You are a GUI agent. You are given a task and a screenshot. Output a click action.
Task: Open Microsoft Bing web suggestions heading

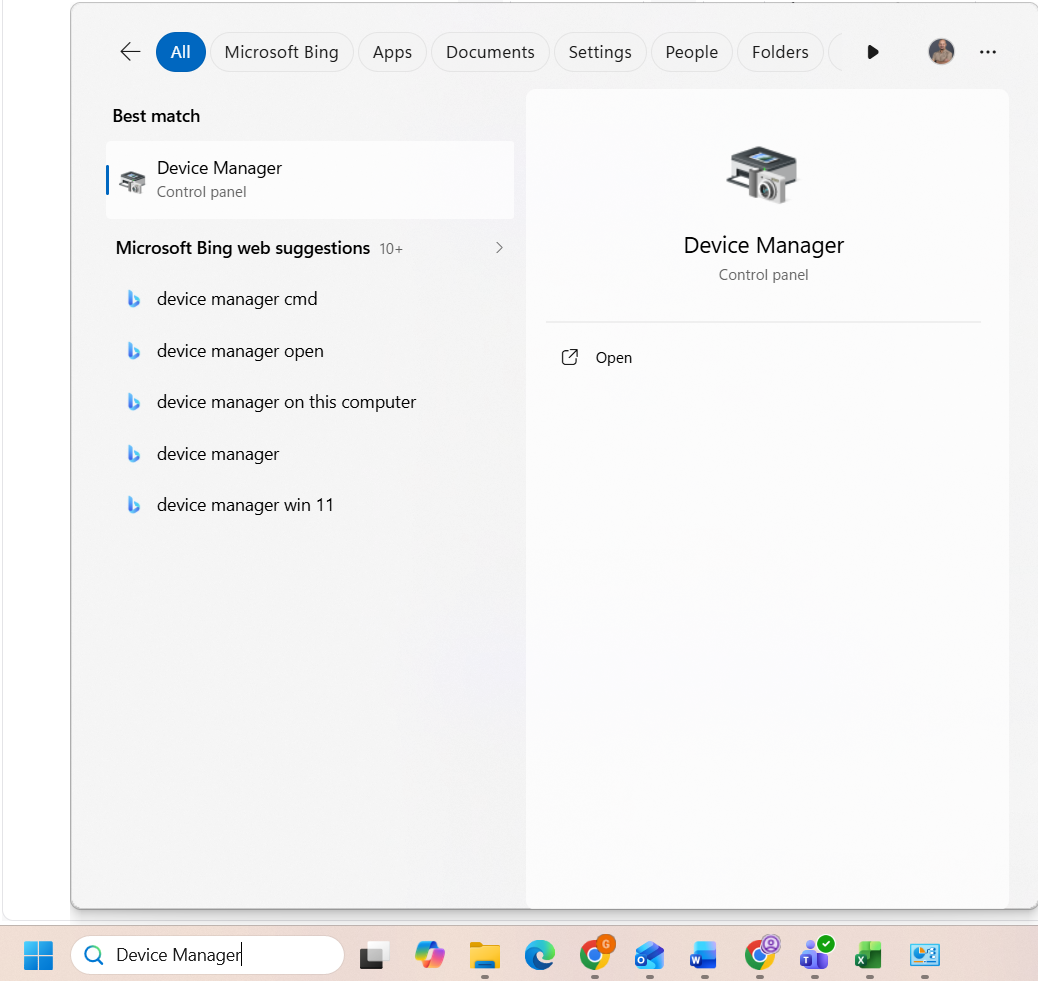pos(243,248)
